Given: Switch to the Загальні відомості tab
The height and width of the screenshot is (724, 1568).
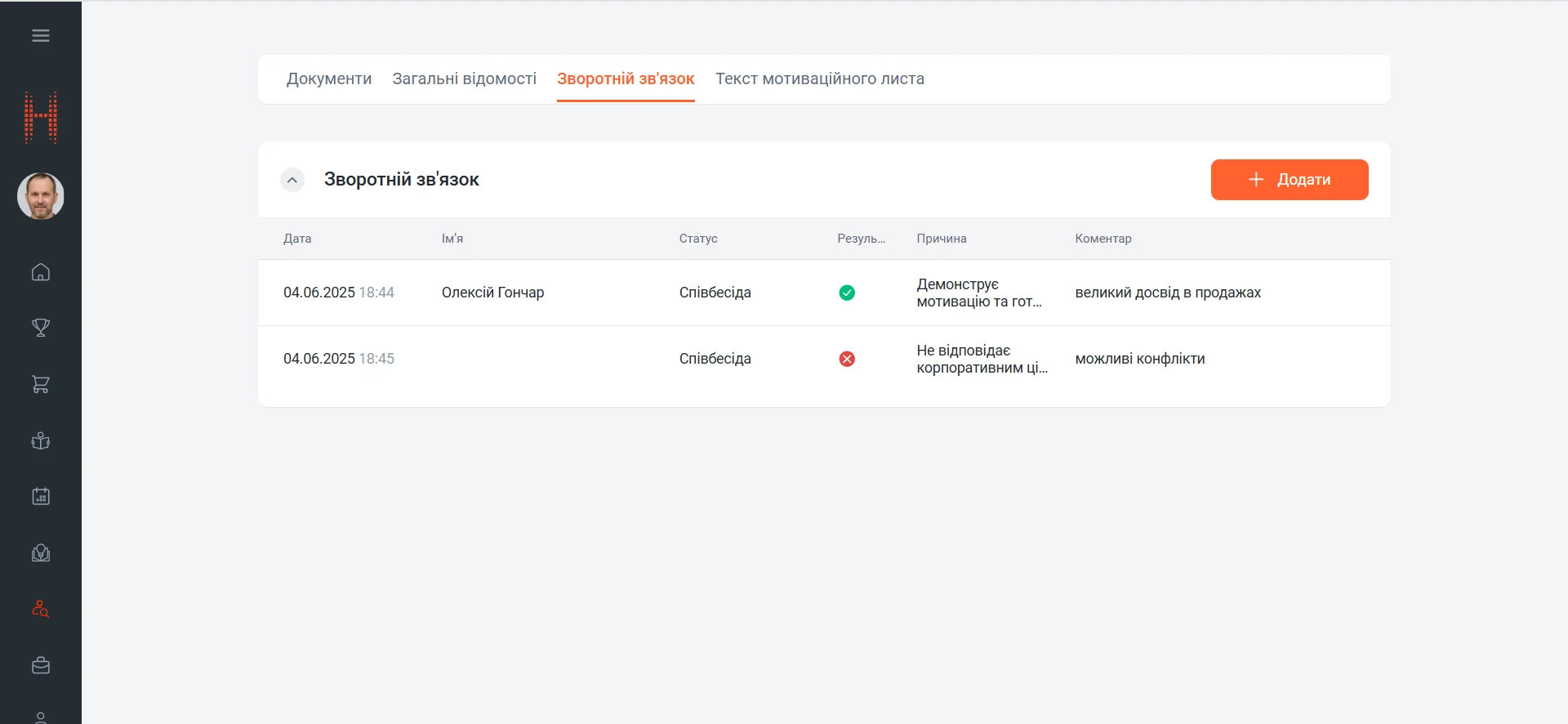Looking at the screenshot, I should pos(464,79).
